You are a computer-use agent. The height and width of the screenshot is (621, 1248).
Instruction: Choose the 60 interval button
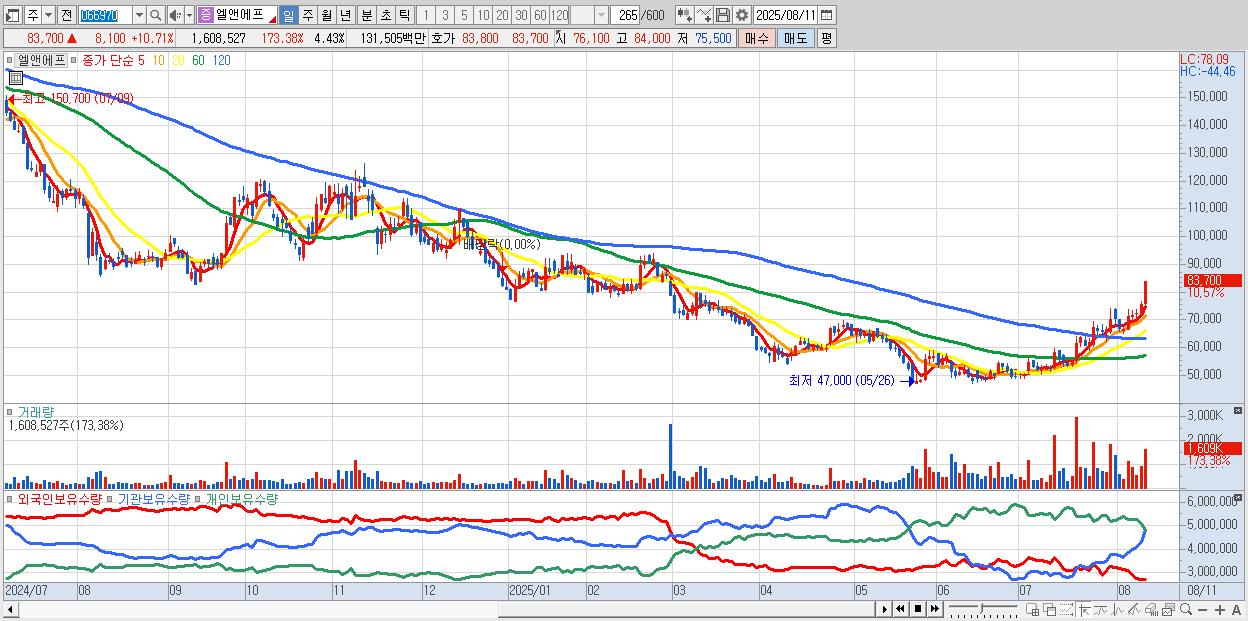click(x=540, y=15)
